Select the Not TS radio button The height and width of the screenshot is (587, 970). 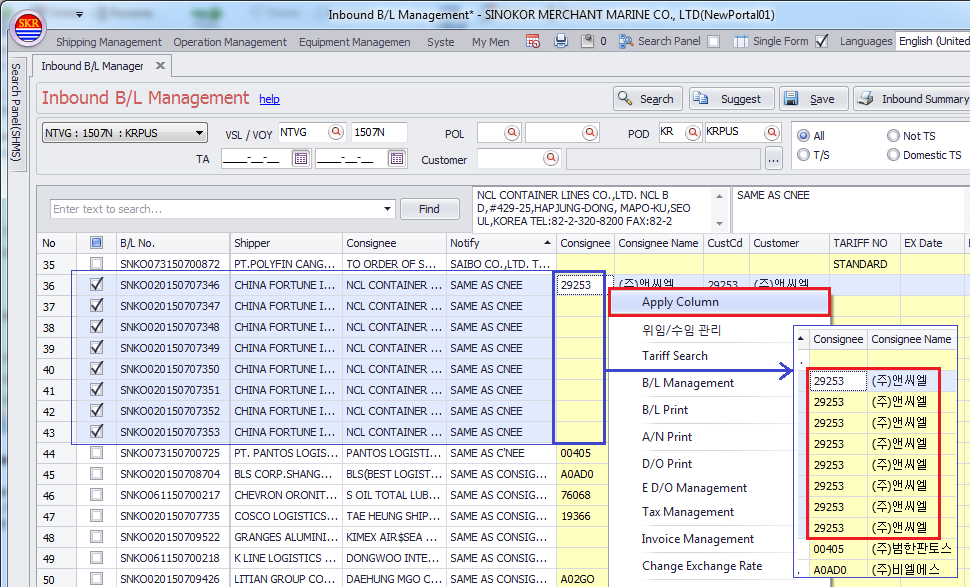point(894,136)
